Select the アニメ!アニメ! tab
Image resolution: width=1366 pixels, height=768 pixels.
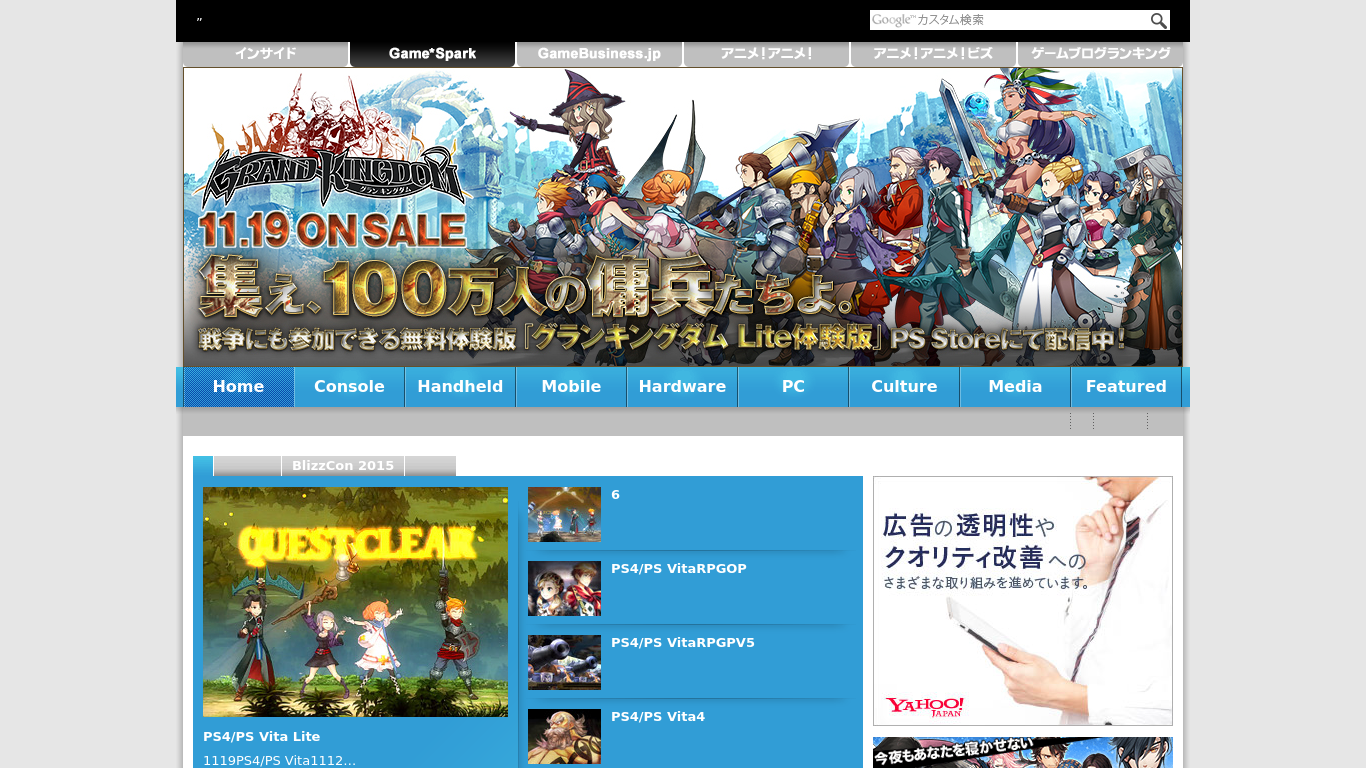(766, 53)
